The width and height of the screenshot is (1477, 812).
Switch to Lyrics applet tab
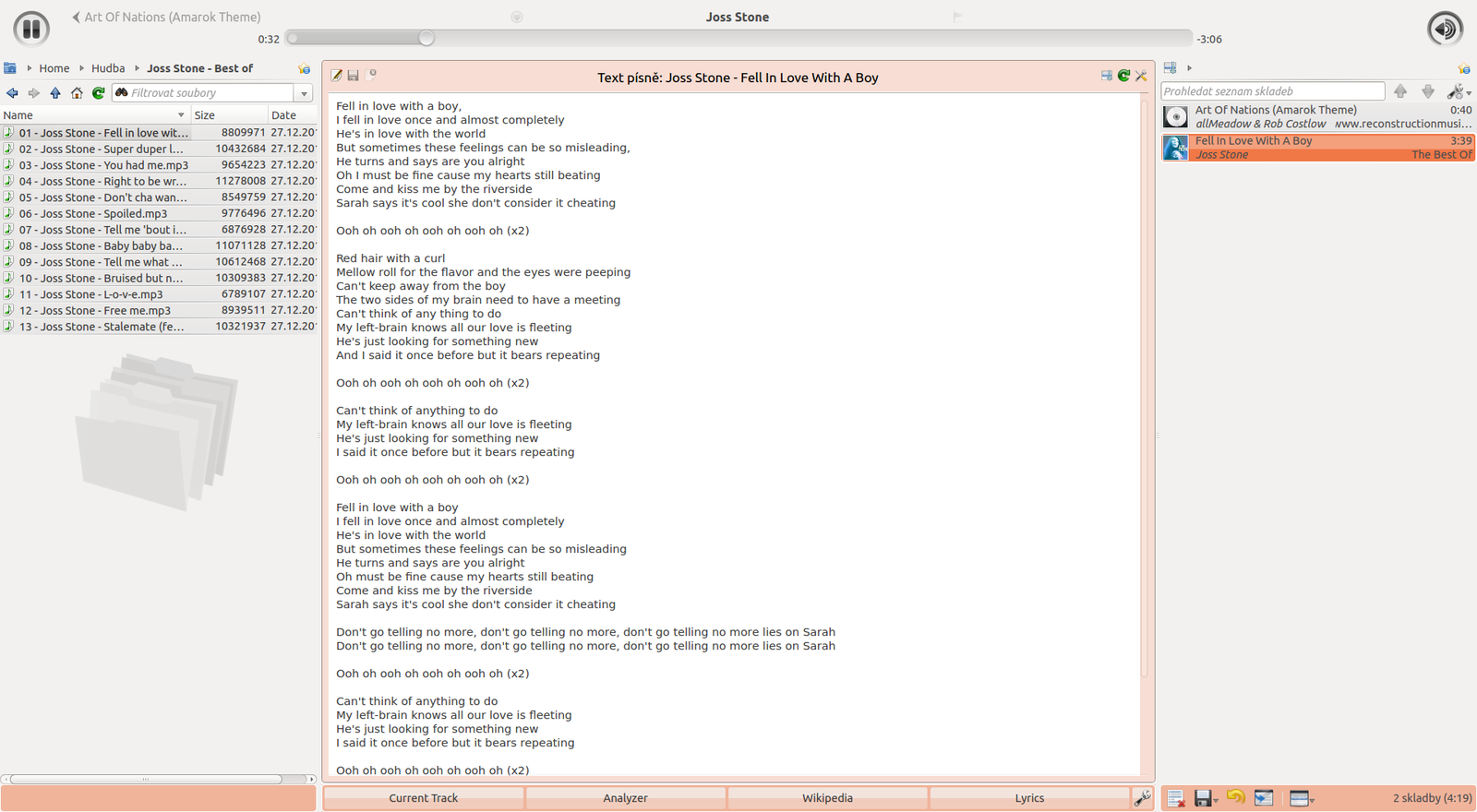click(1030, 798)
